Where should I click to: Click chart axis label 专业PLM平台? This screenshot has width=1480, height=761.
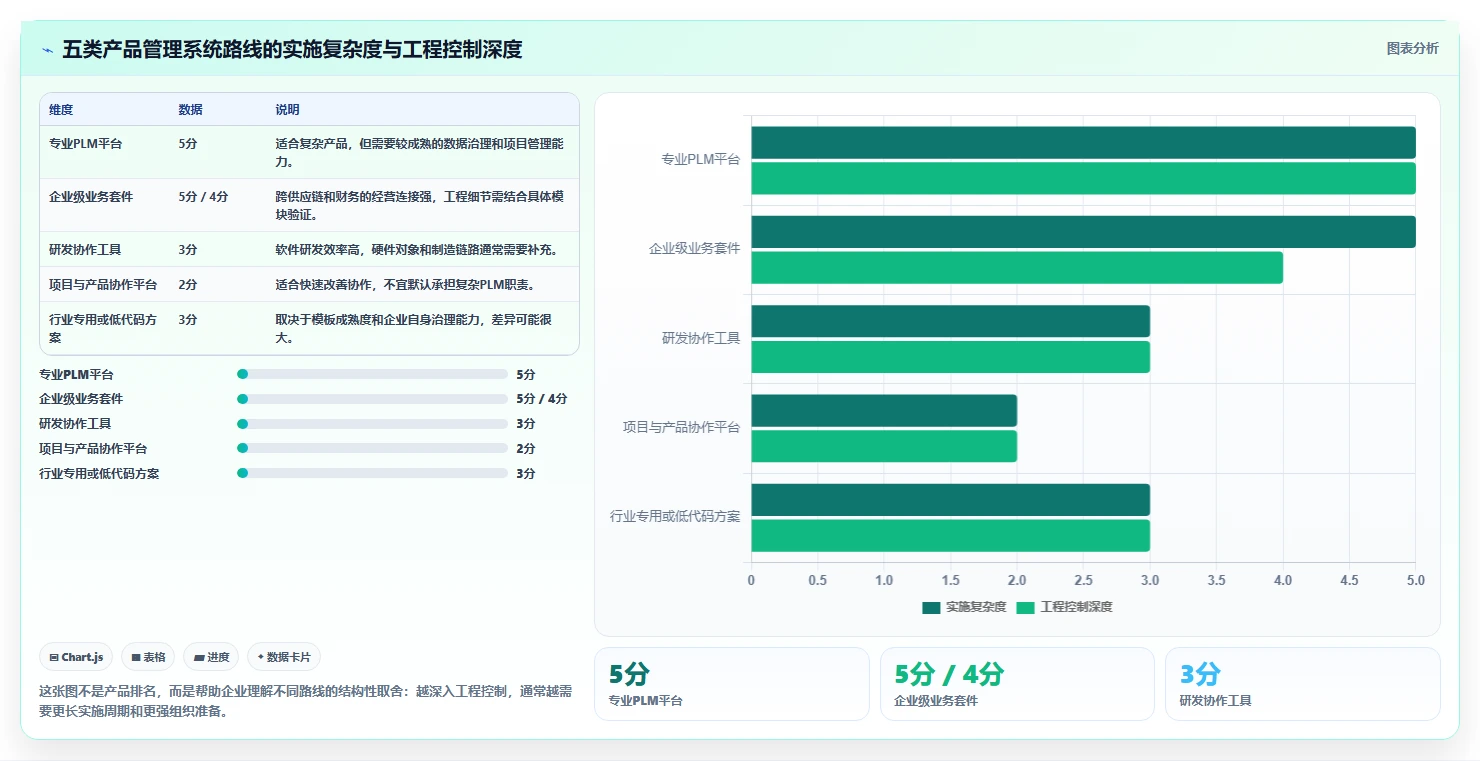pyautogui.click(x=701, y=160)
